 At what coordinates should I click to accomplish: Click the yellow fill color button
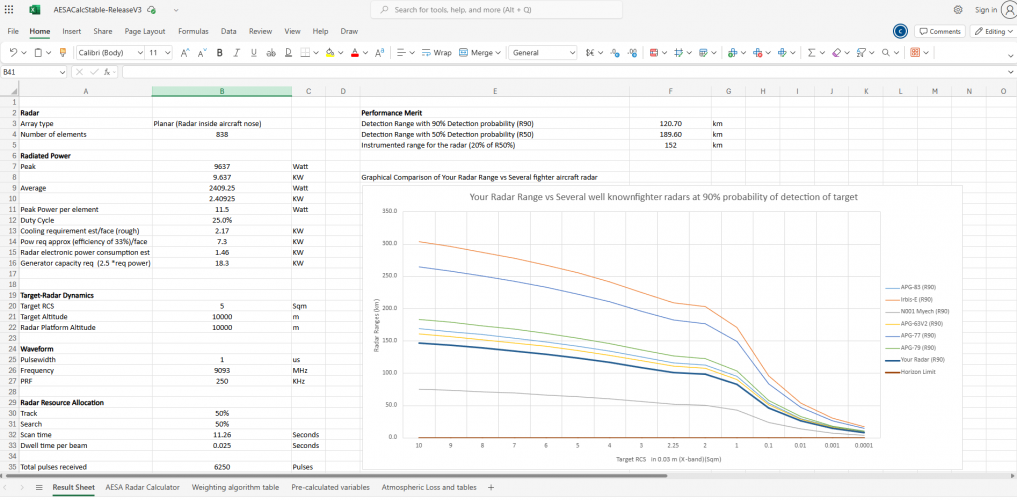tap(329, 53)
